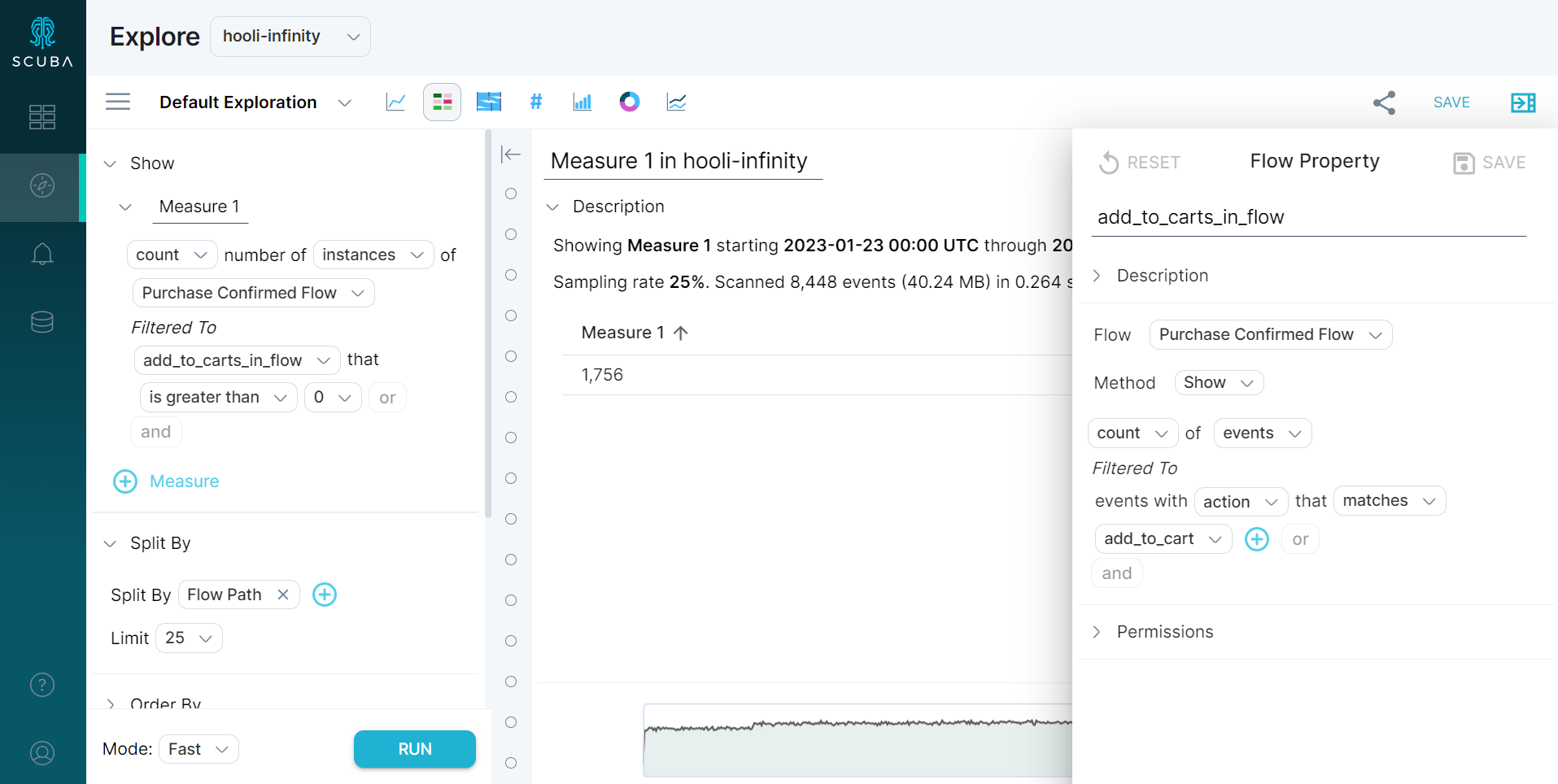The image size is (1558, 784).
Task: Open the Mode Fast dropdown
Action: tap(199, 749)
